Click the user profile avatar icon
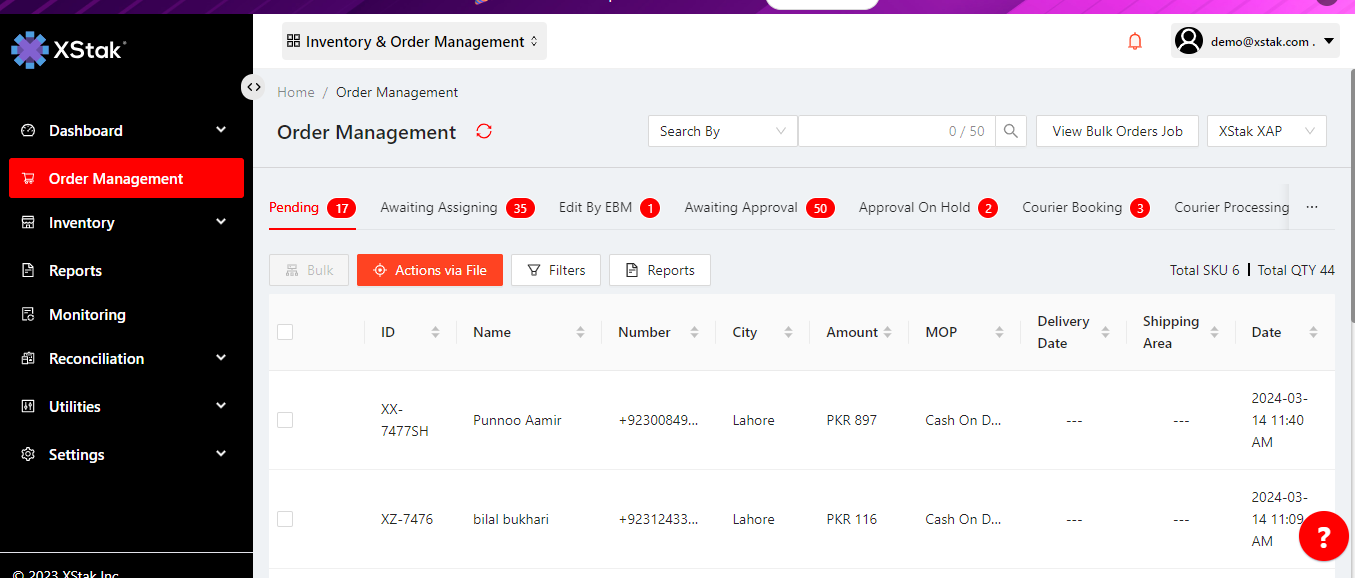The height and width of the screenshot is (578, 1355). 1189,41
